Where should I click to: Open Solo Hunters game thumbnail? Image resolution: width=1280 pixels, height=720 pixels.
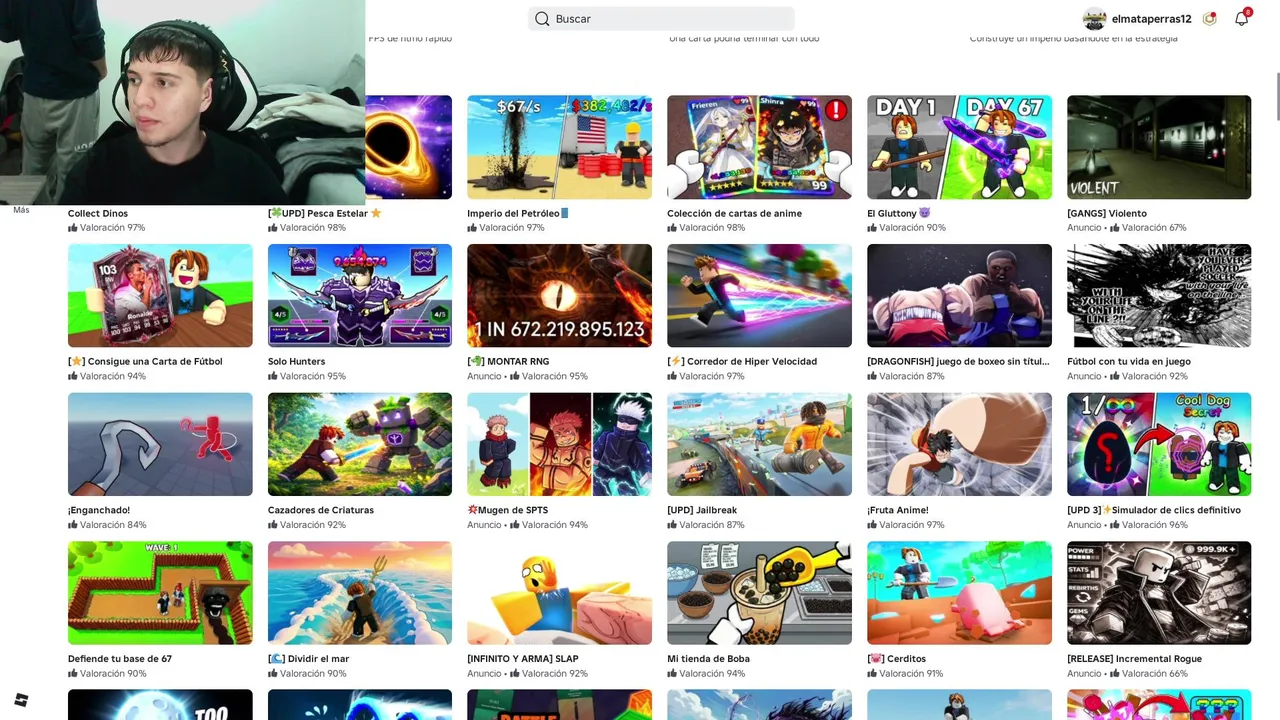pyautogui.click(x=360, y=296)
